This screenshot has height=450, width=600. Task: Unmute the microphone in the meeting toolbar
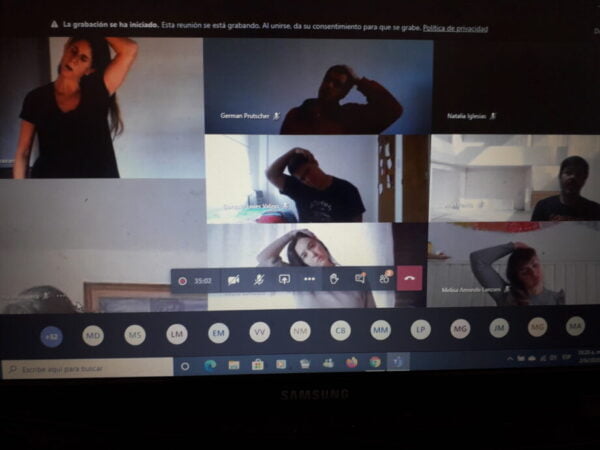tap(259, 280)
